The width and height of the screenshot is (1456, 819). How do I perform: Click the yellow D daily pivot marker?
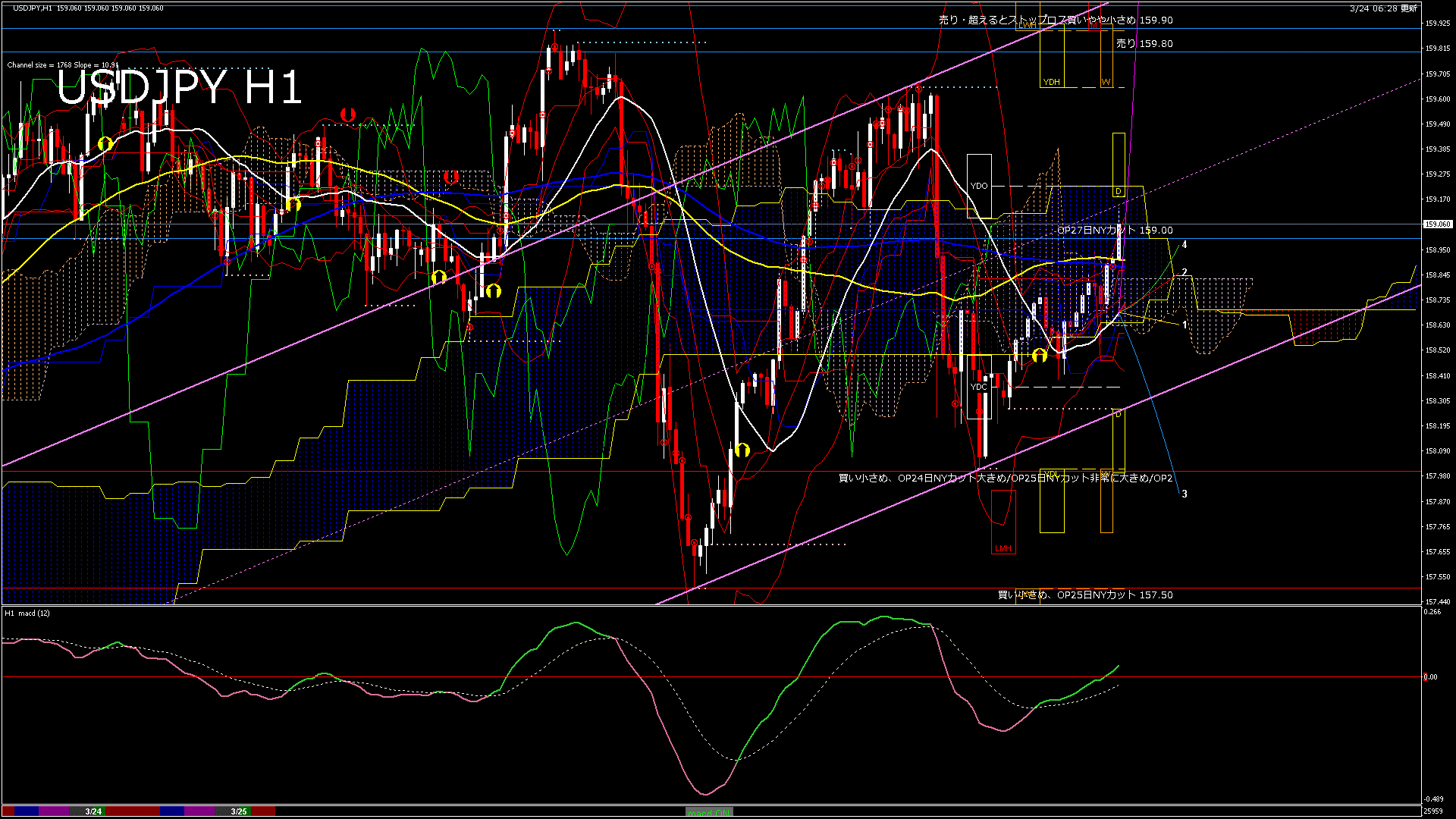pos(1119,191)
